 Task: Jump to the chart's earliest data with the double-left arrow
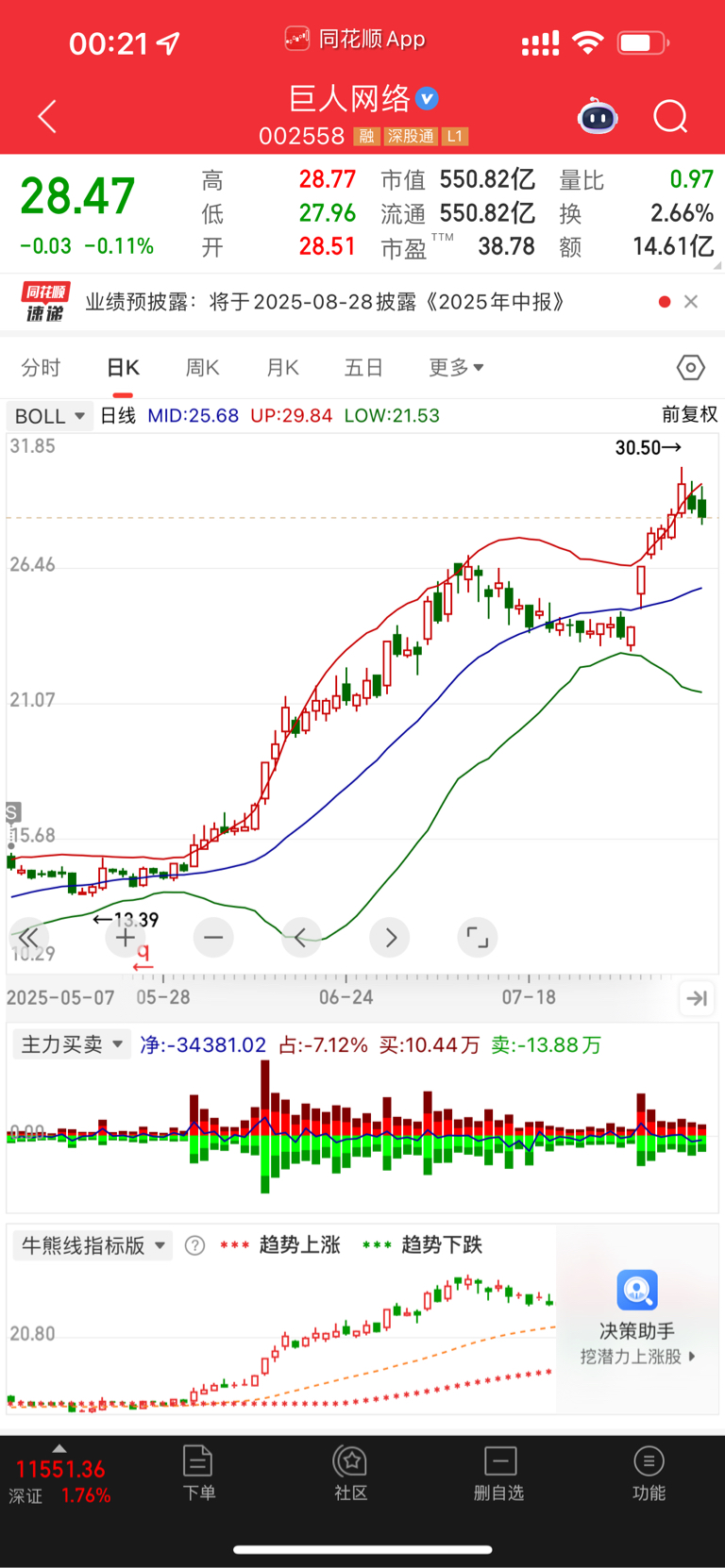click(28, 938)
